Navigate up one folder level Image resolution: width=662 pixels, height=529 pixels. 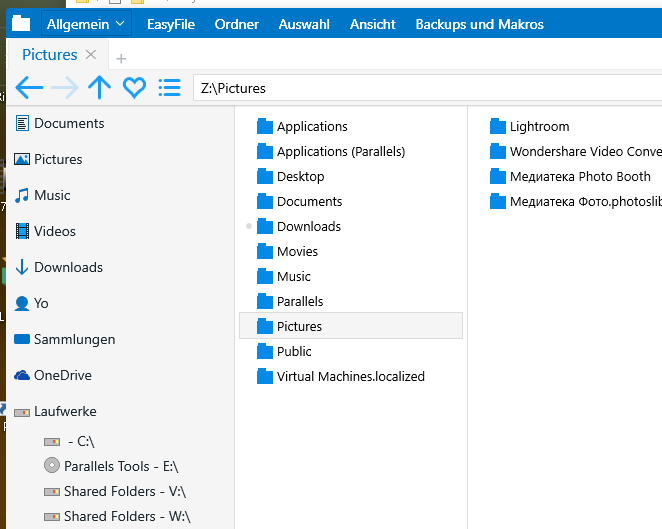[x=100, y=87]
